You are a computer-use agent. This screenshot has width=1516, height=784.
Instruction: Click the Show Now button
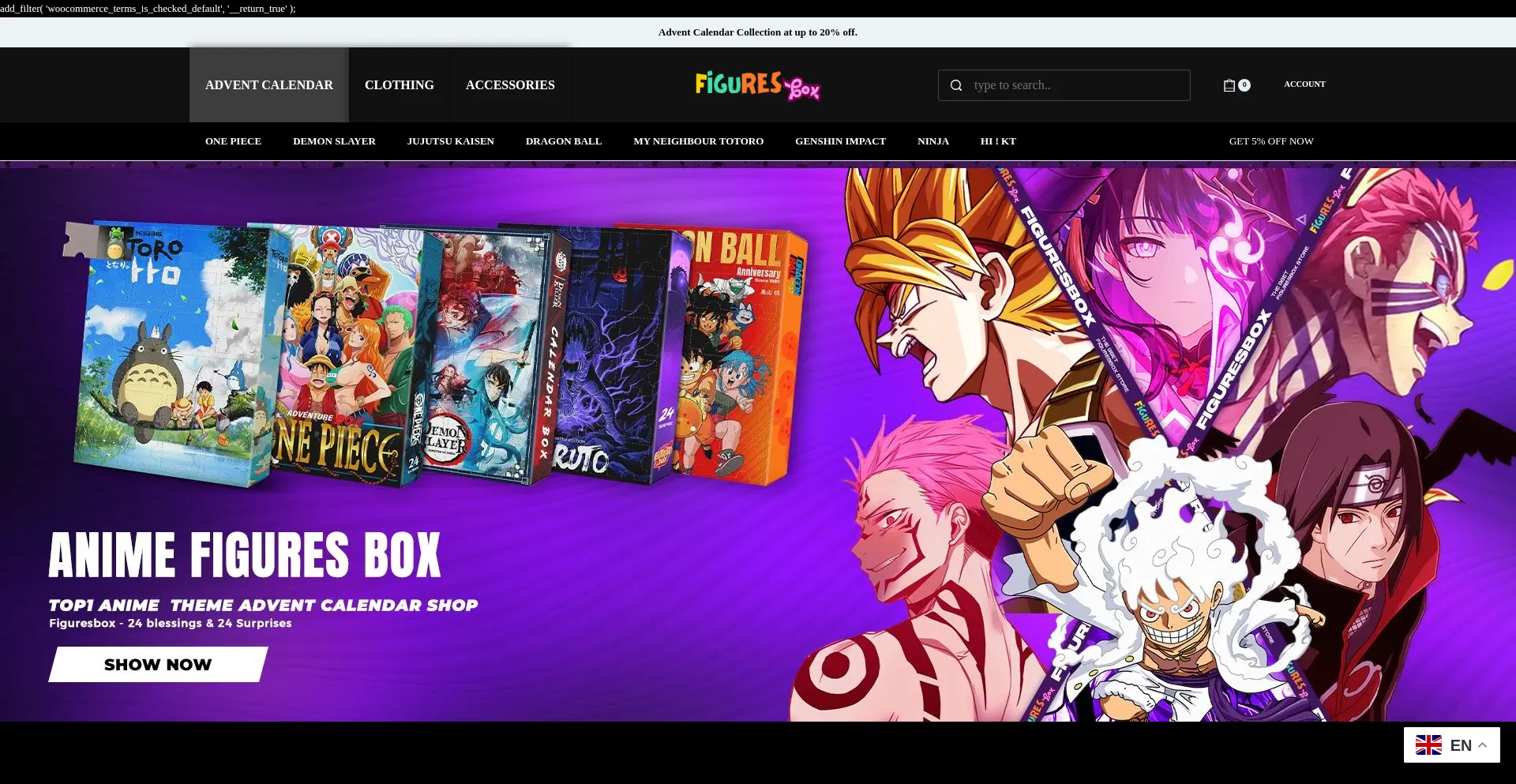pos(158,665)
